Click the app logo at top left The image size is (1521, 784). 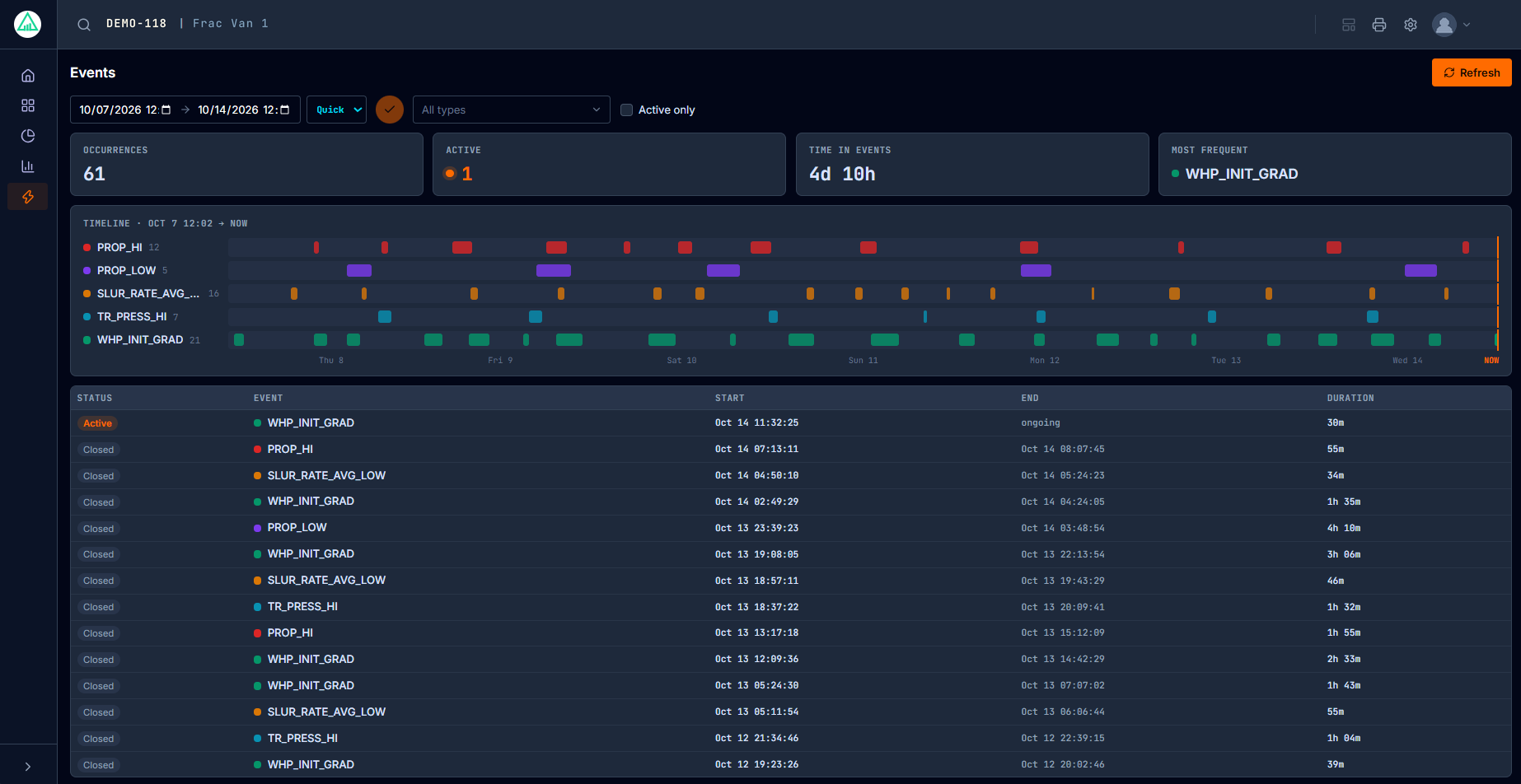28,24
